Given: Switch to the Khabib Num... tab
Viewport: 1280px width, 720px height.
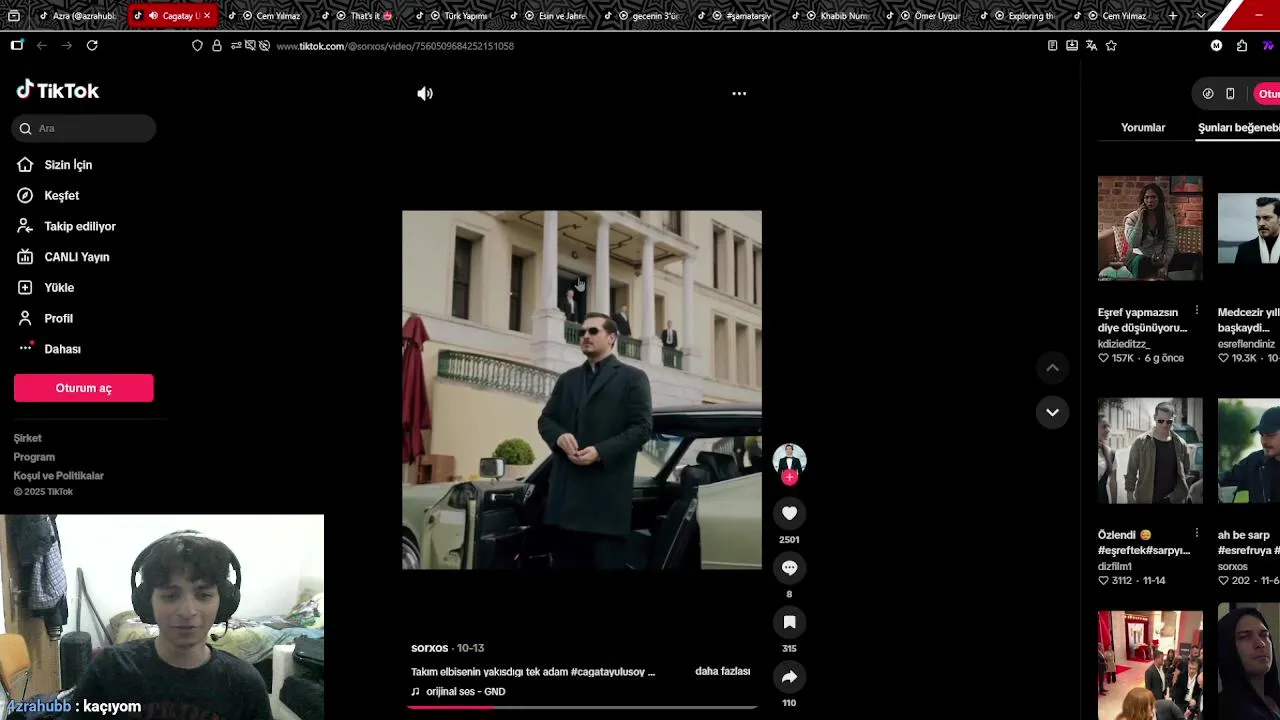Looking at the screenshot, I should tap(834, 16).
